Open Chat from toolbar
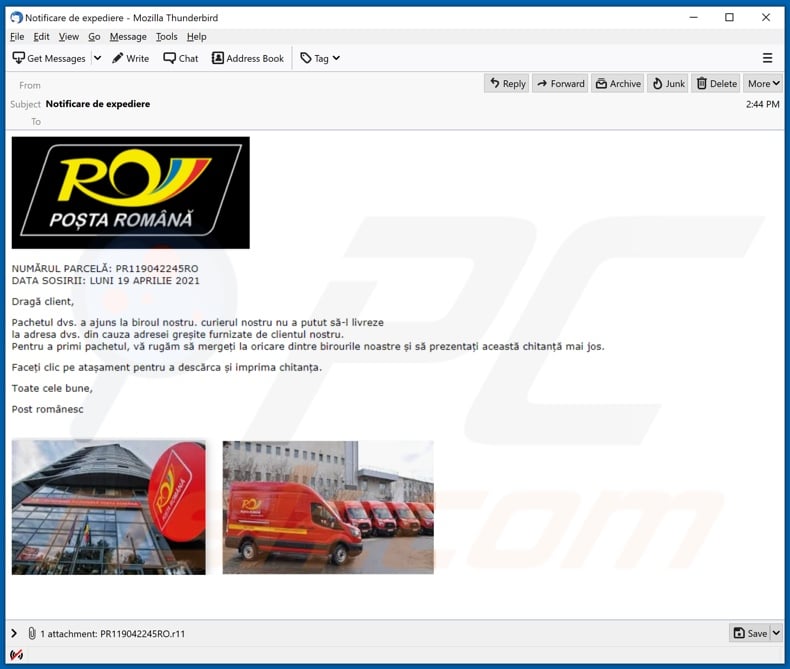Viewport: 790px width, 669px height. tap(180, 58)
